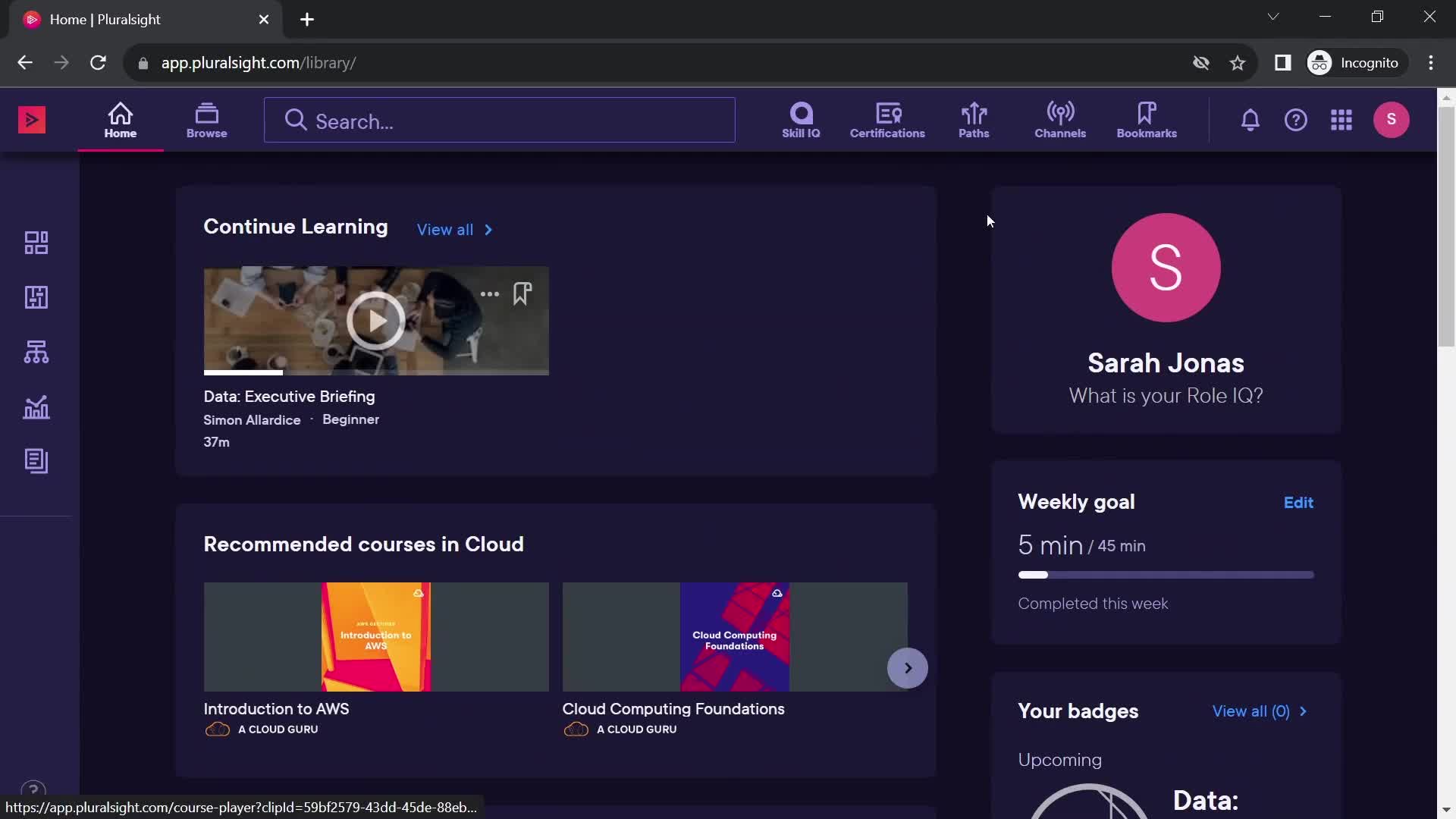View all Continue Learning courses
The width and height of the screenshot is (1456, 819).
coord(455,230)
